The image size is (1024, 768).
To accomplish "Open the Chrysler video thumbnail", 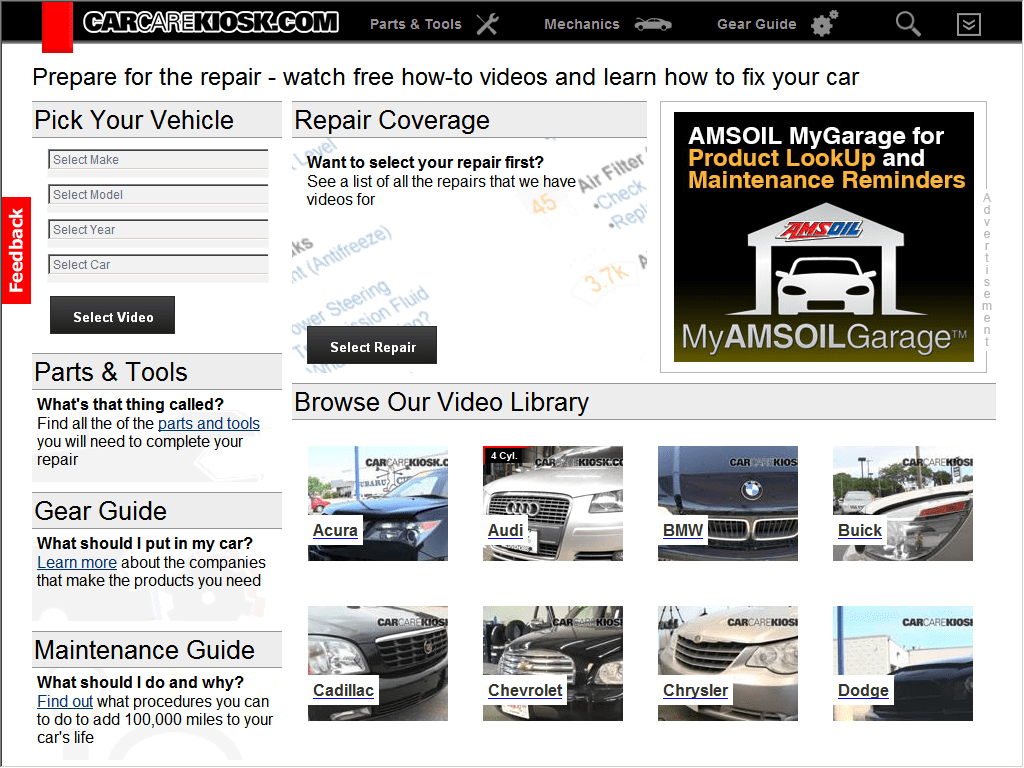I will click(728, 664).
